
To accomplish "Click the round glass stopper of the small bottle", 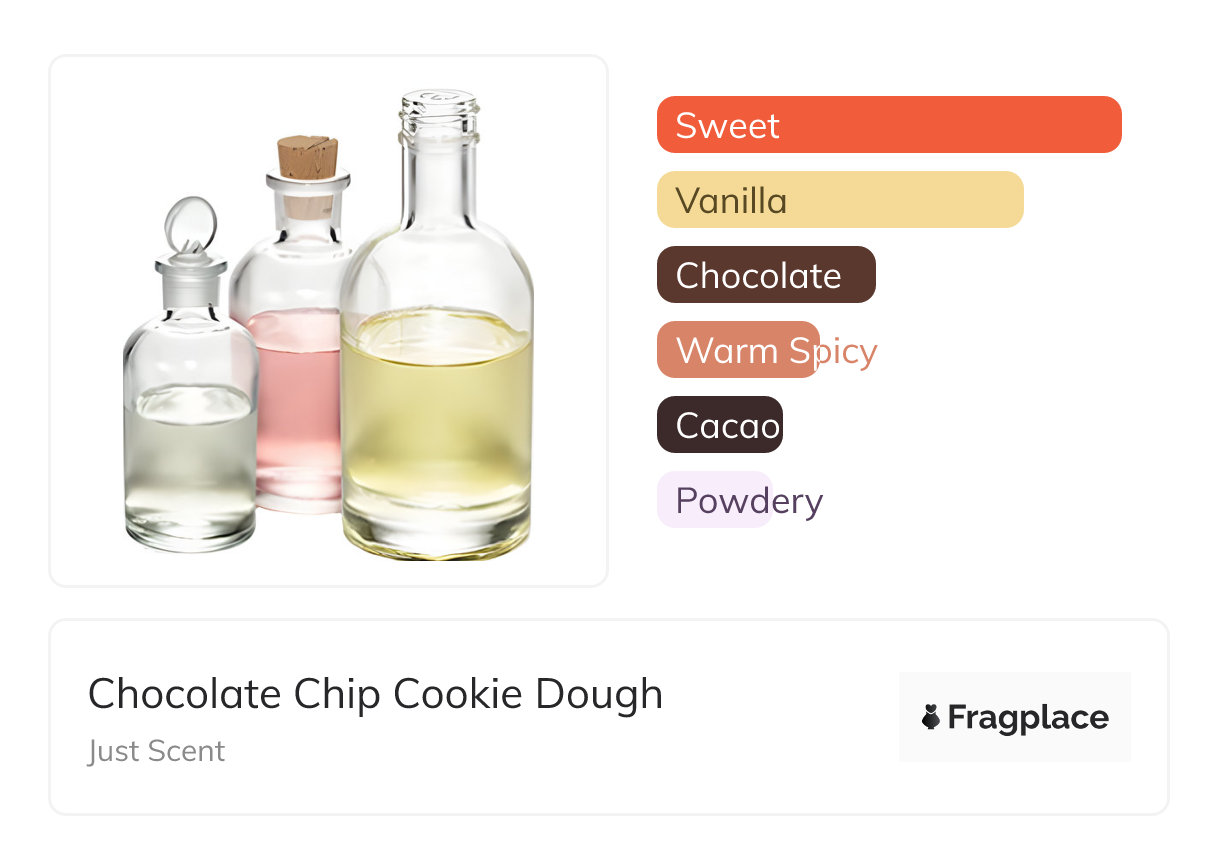I will (188, 224).
